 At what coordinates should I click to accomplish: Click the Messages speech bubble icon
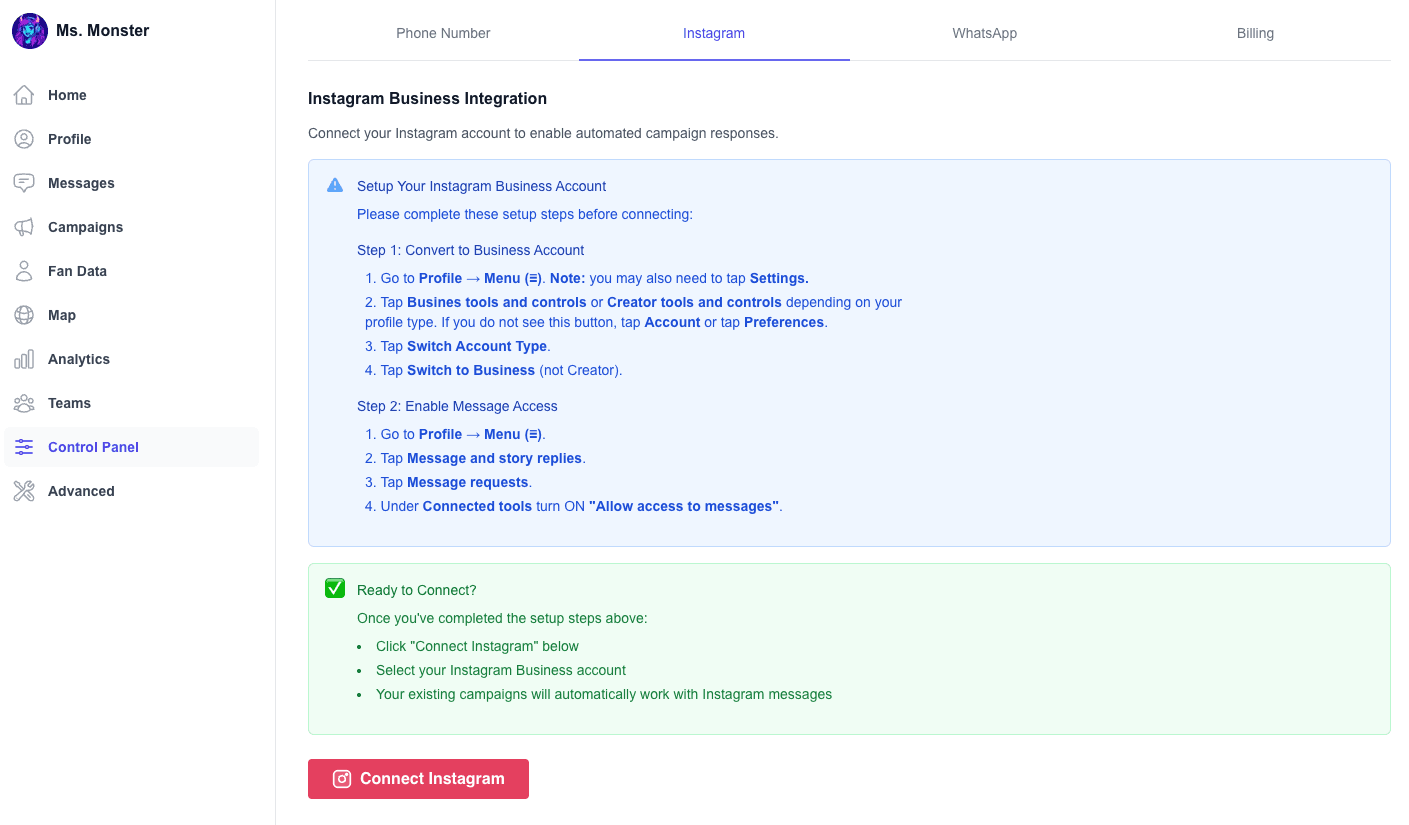coord(24,182)
